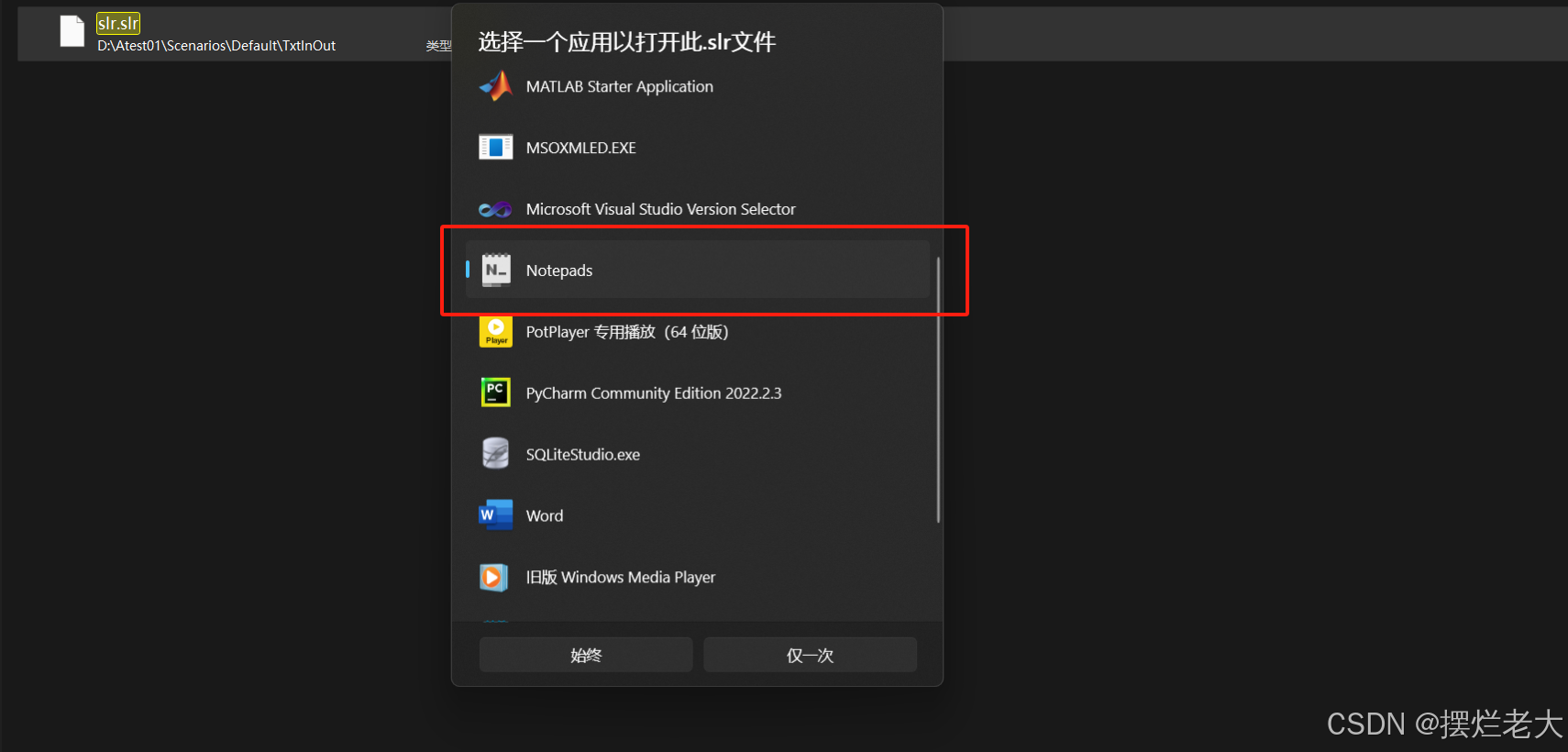Click the 始终 (Always) button

(586, 655)
